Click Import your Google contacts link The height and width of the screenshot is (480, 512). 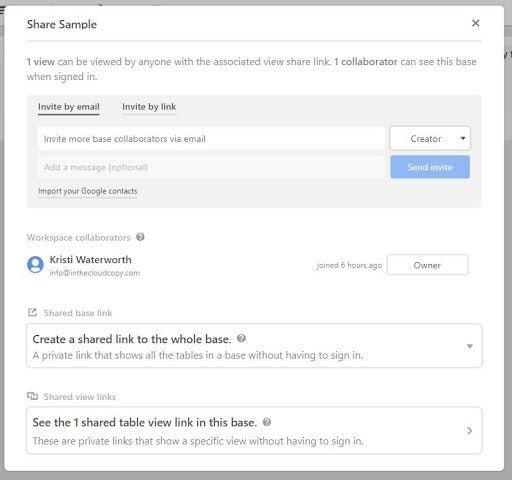click(88, 191)
